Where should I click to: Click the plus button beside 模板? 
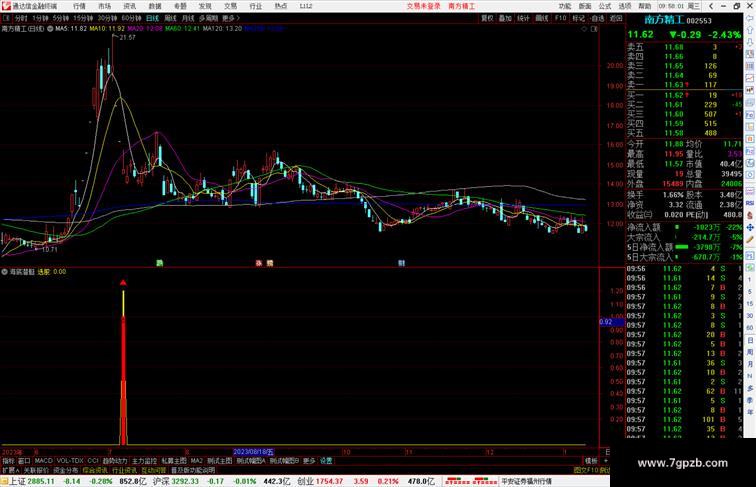pos(606,461)
